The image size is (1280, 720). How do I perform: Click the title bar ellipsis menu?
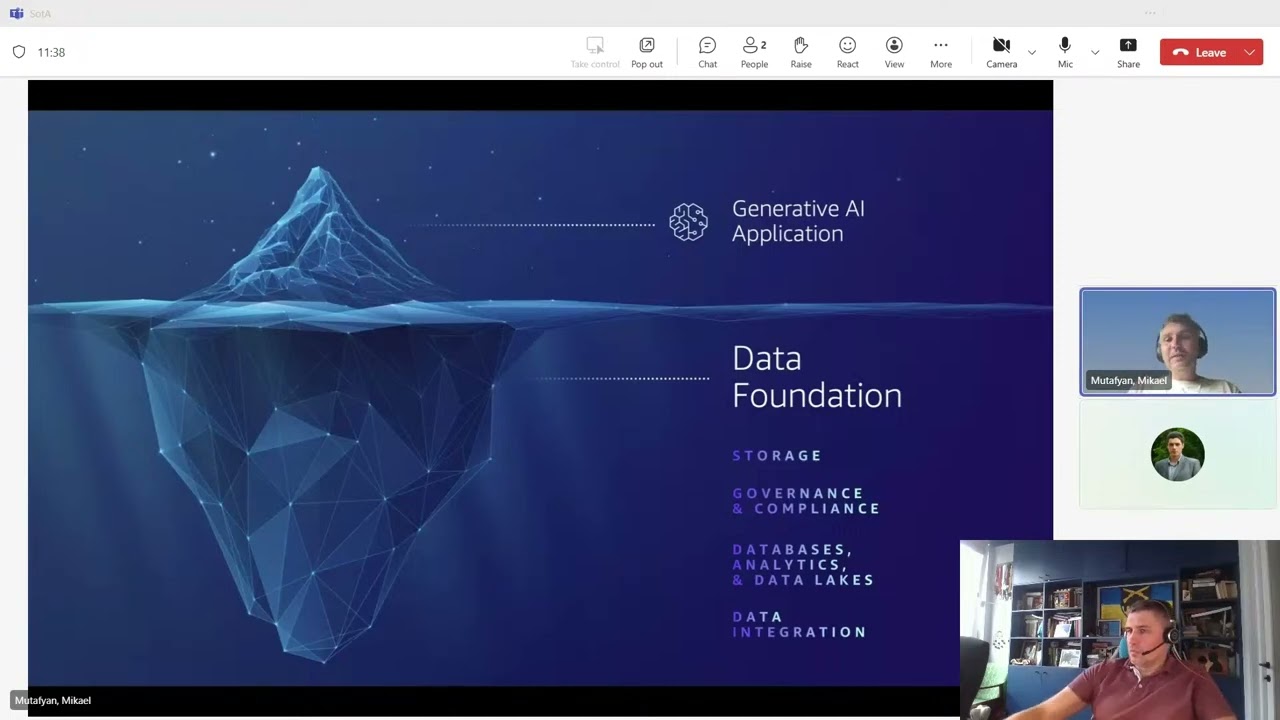coord(1150,13)
